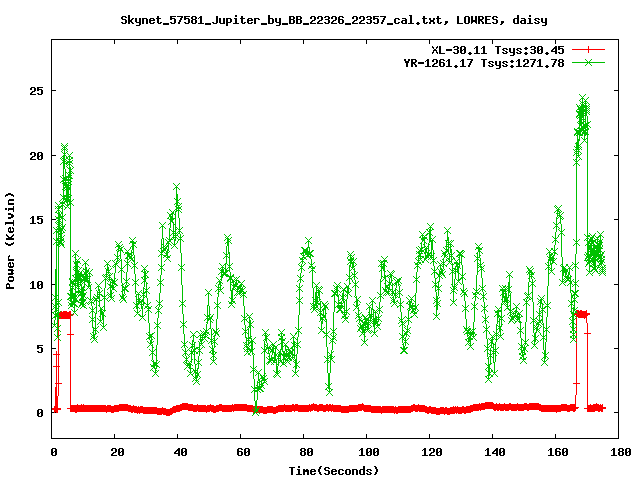Click the green peak near 168 seconds
The height and width of the screenshot is (480, 640).
(x=583, y=99)
